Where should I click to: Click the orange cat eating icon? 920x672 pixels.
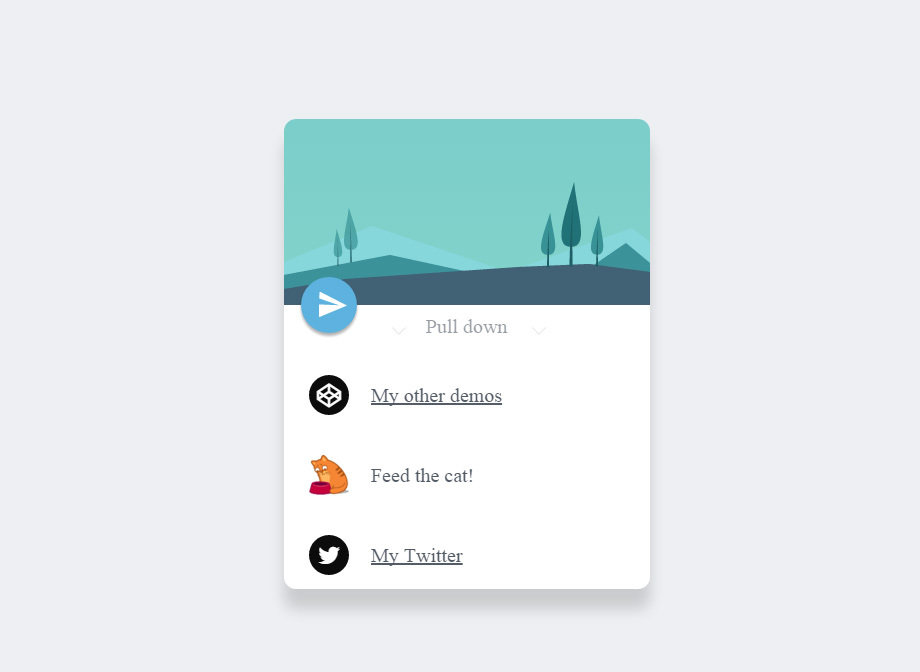coord(329,475)
